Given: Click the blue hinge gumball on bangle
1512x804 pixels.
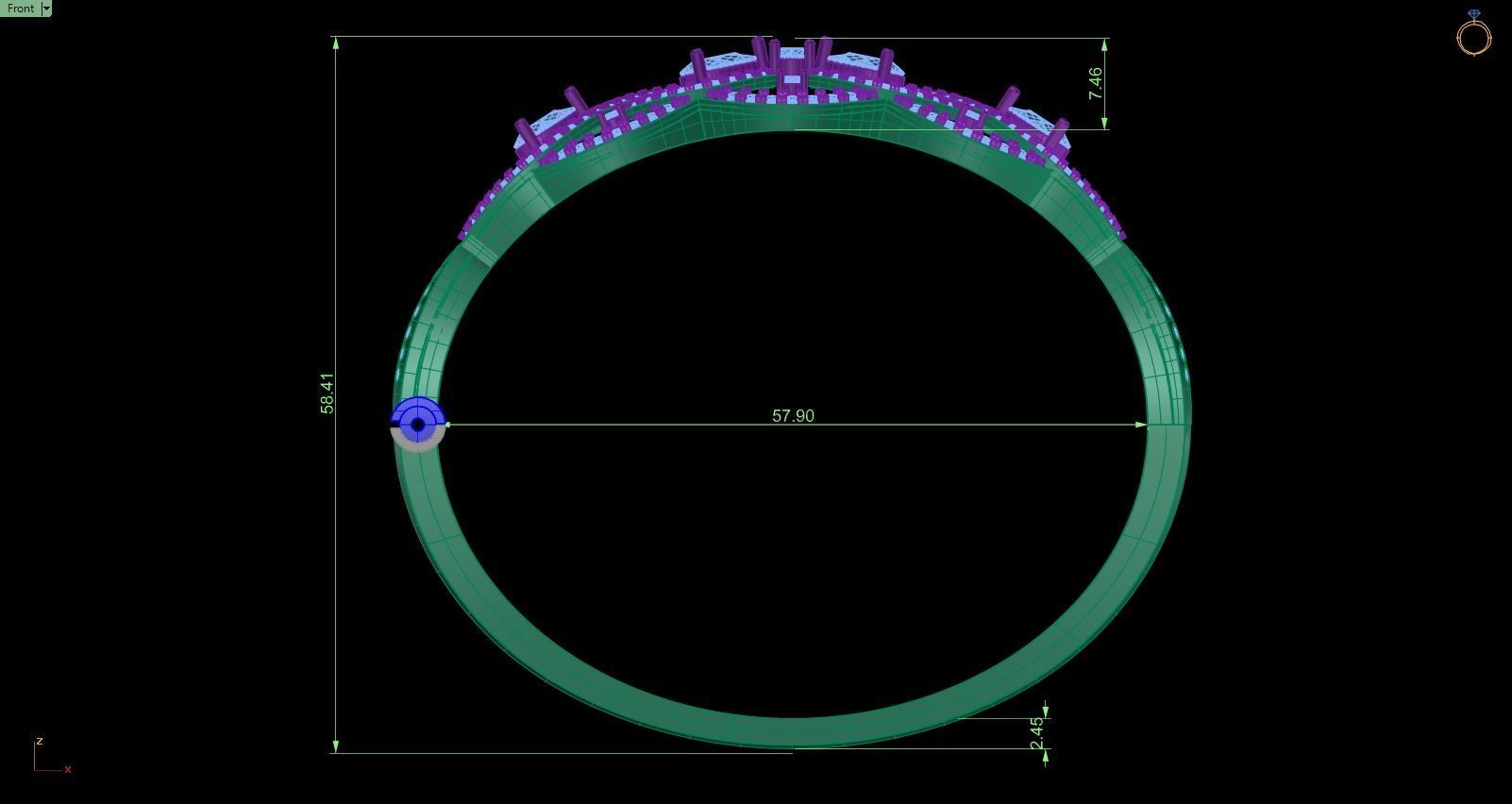Looking at the screenshot, I should pyautogui.click(x=417, y=424).
